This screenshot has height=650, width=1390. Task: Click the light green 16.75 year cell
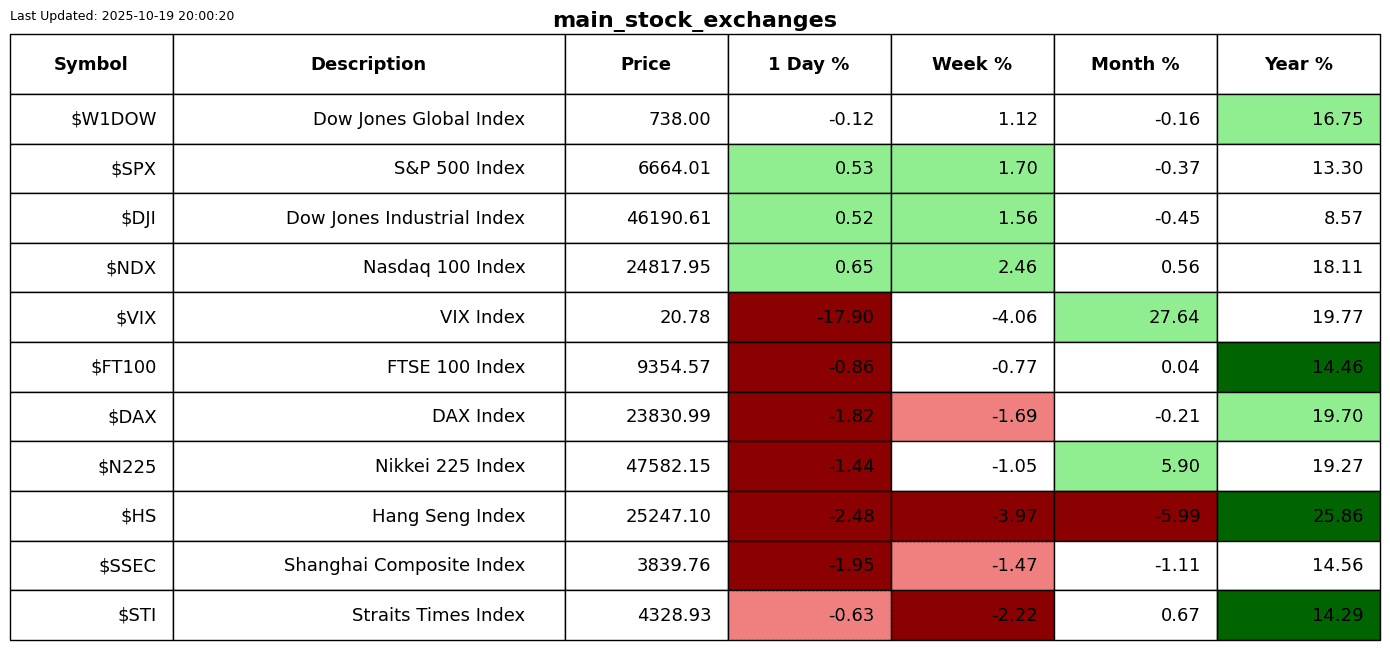tap(1298, 120)
